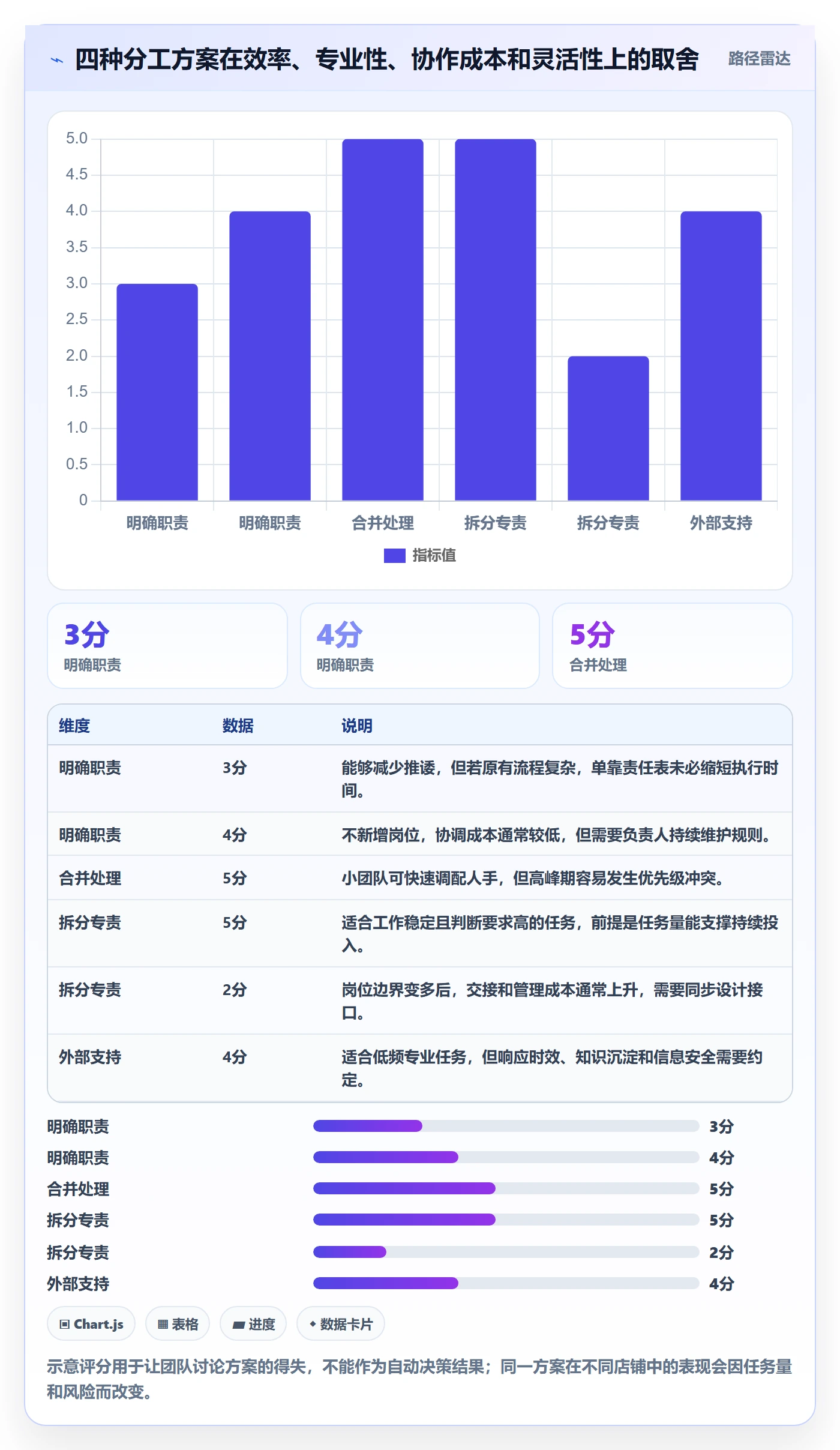This screenshot has width=840, height=1450.
Task: Click 外部支持 in the table's 维度 column
Action: [x=90, y=1057]
